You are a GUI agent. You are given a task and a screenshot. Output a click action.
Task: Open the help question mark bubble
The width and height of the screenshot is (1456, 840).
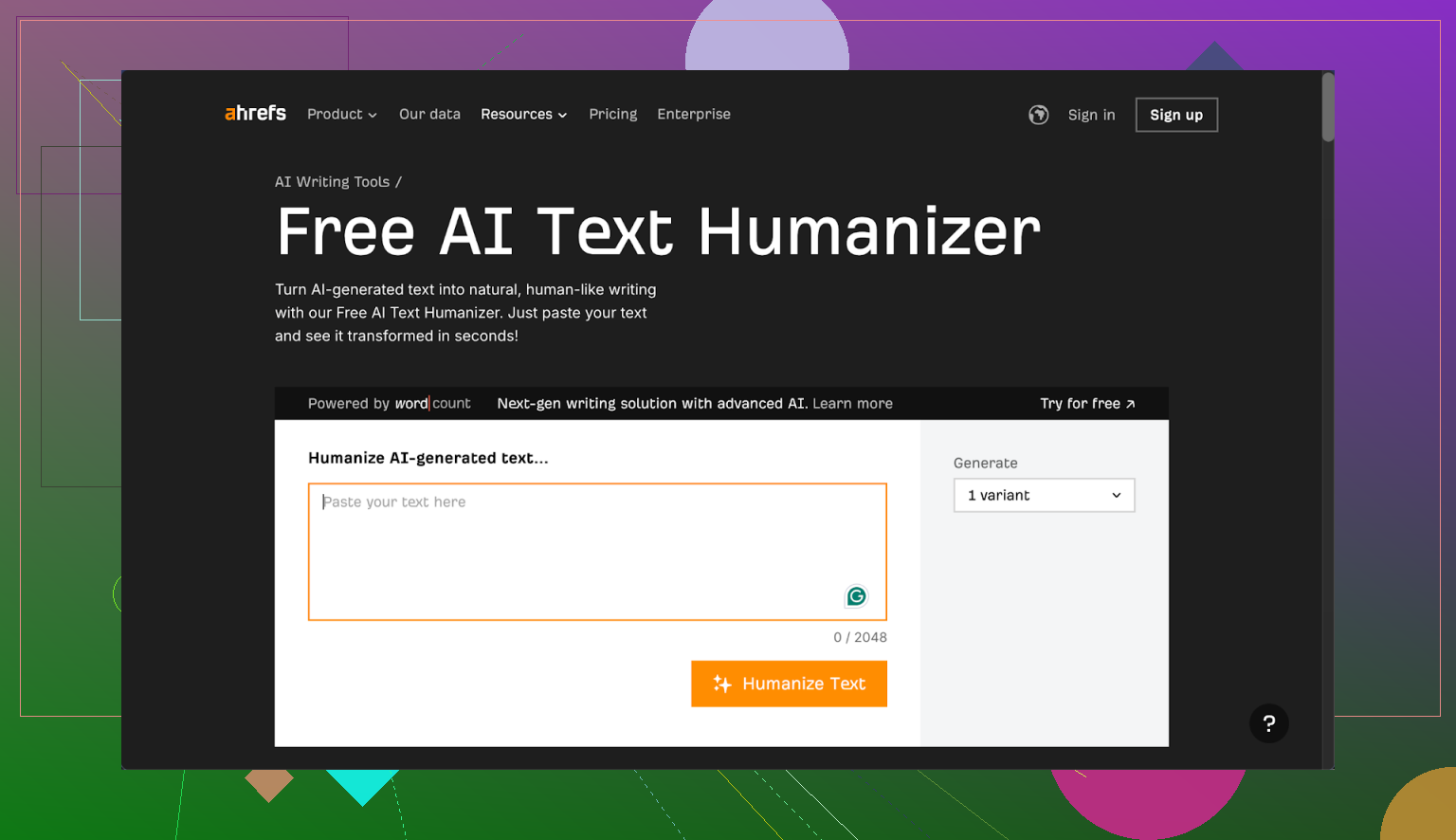1268,723
